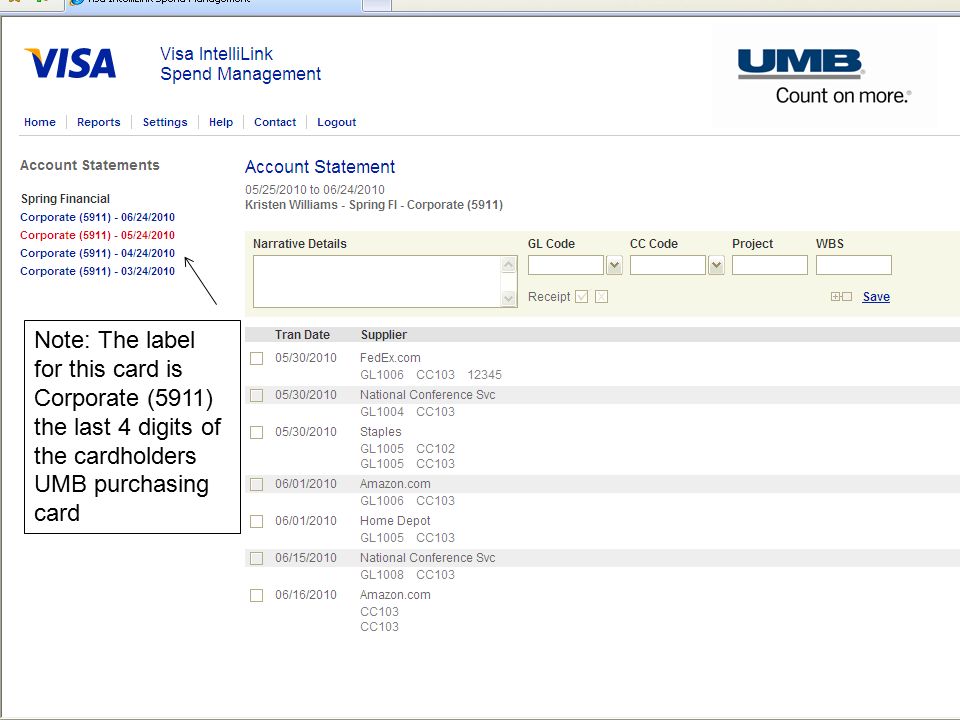Click the Save link
Image resolution: width=960 pixels, height=720 pixels.
pyautogui.click(x=876, y=297)
